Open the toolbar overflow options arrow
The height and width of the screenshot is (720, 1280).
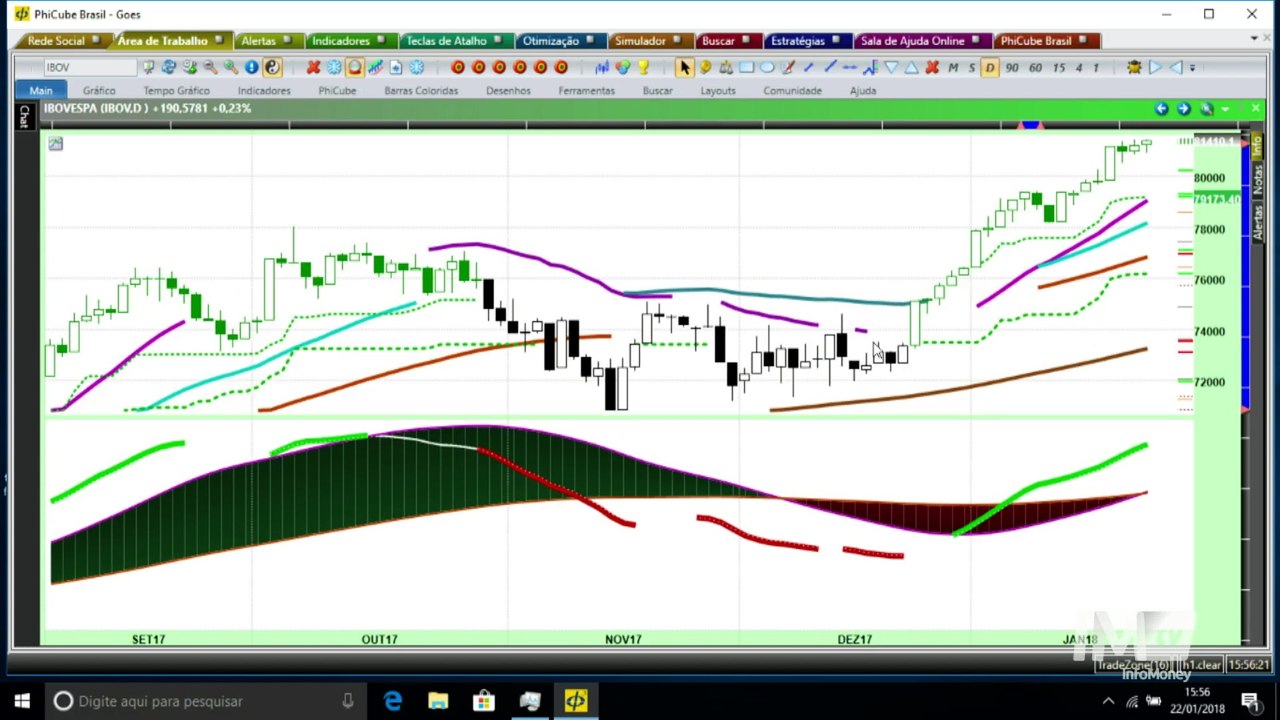coord(1192,68)
